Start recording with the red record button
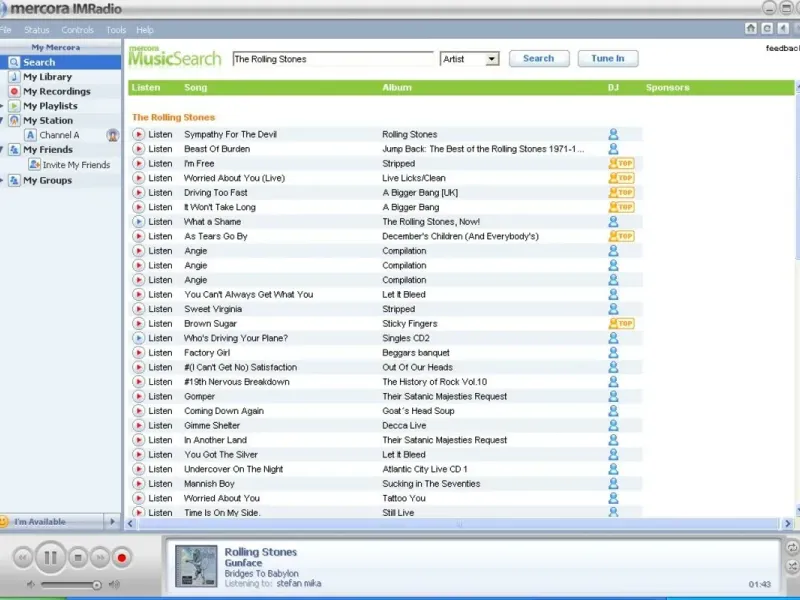 pos(121,558)
